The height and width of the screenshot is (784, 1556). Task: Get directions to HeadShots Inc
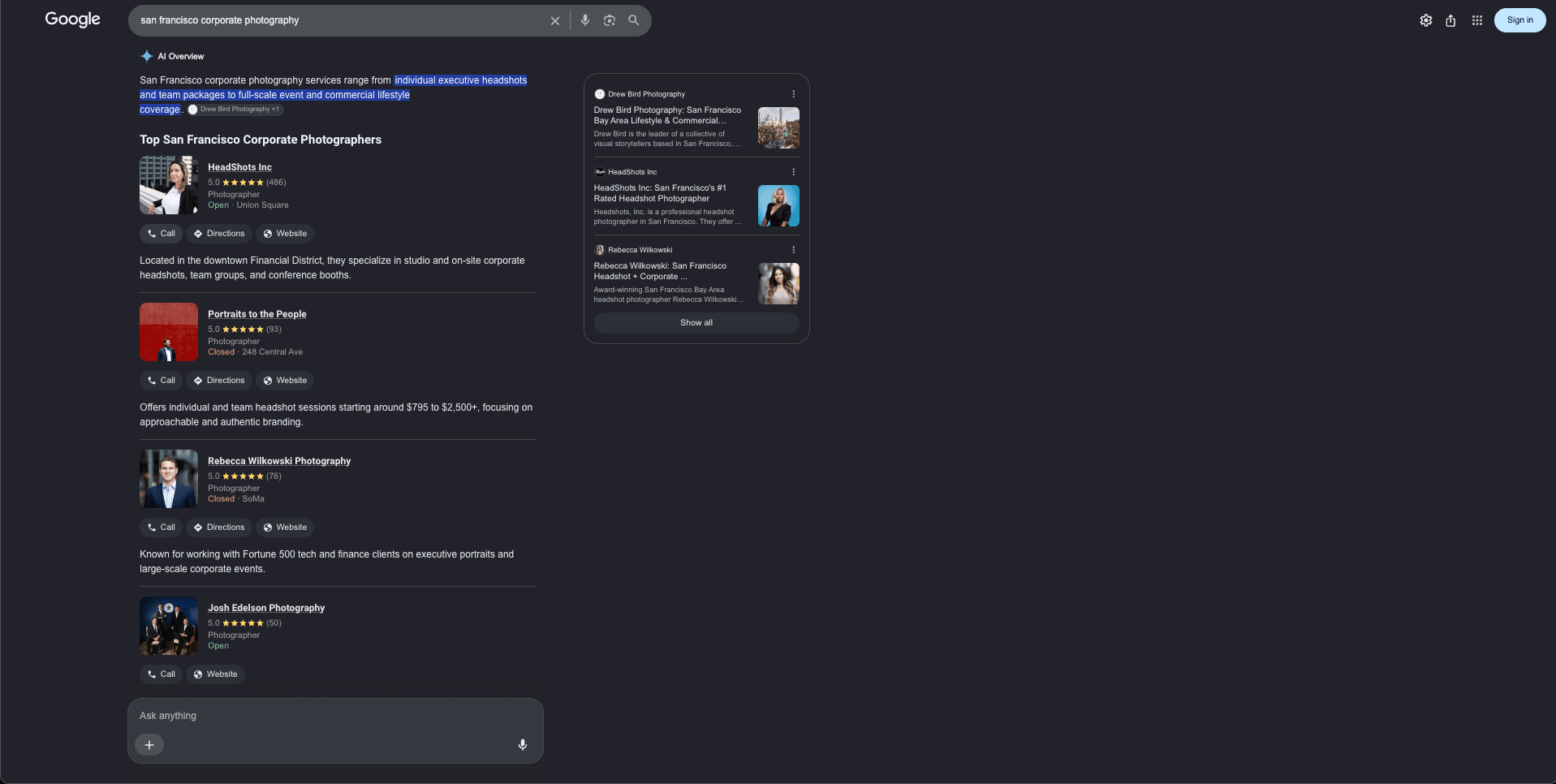click(218, 234)
